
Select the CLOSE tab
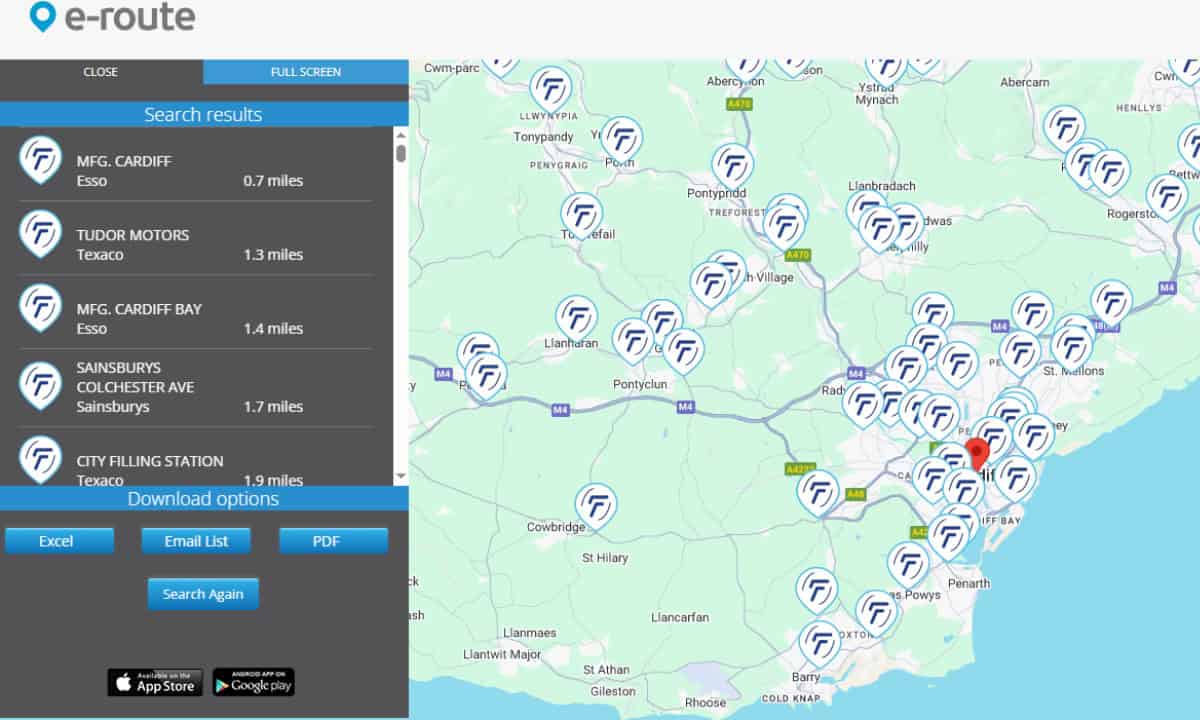click(x=101, y=72)
